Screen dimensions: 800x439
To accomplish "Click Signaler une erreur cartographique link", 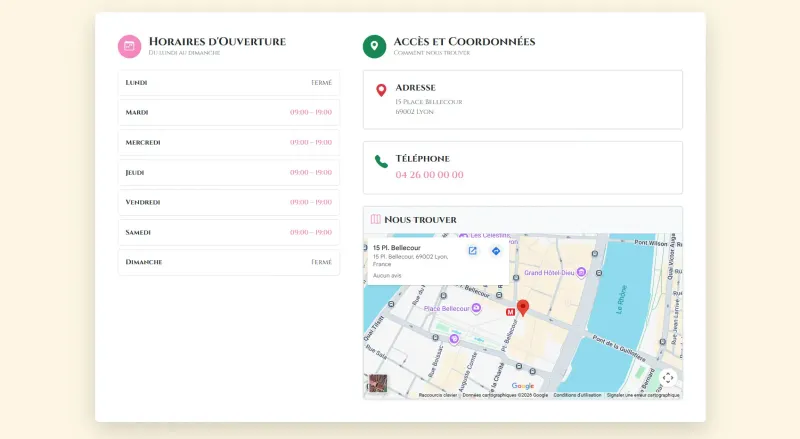I will pos(643,395).
